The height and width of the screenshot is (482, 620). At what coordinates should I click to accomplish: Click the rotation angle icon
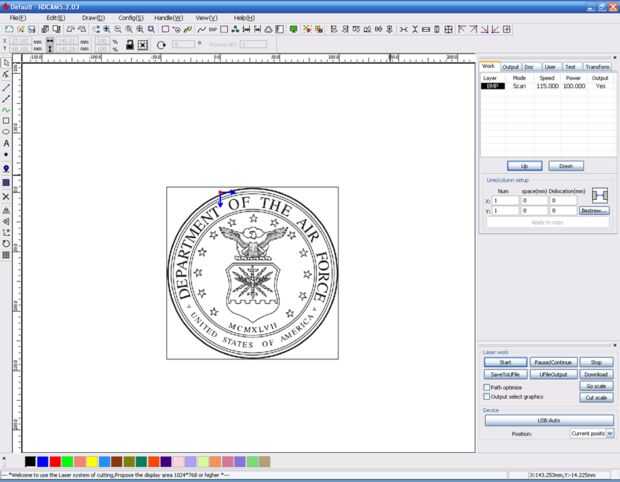[161, 45]
